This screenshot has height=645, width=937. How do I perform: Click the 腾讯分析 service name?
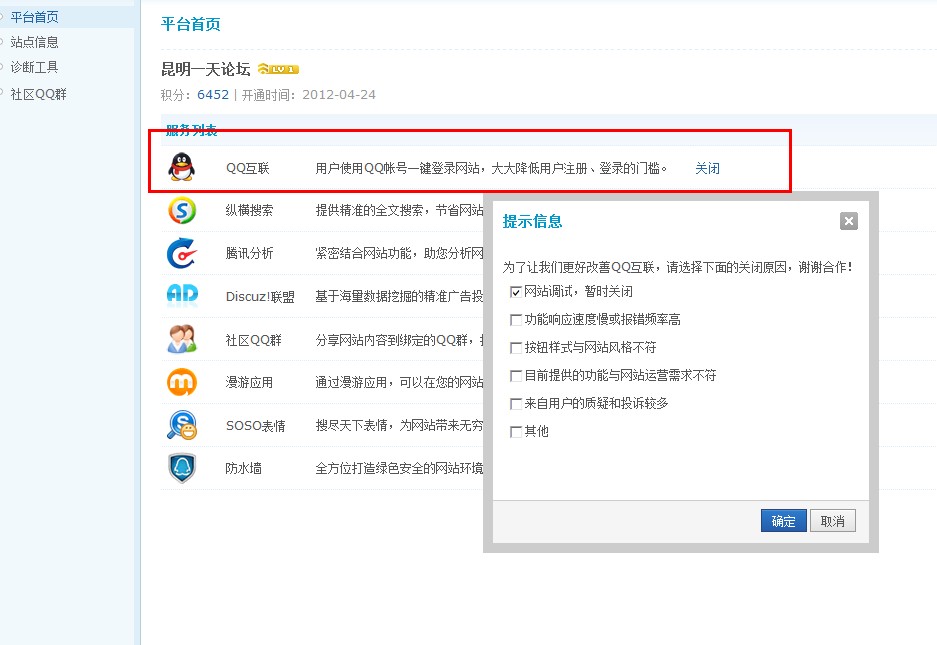click(x=249, y=253)
